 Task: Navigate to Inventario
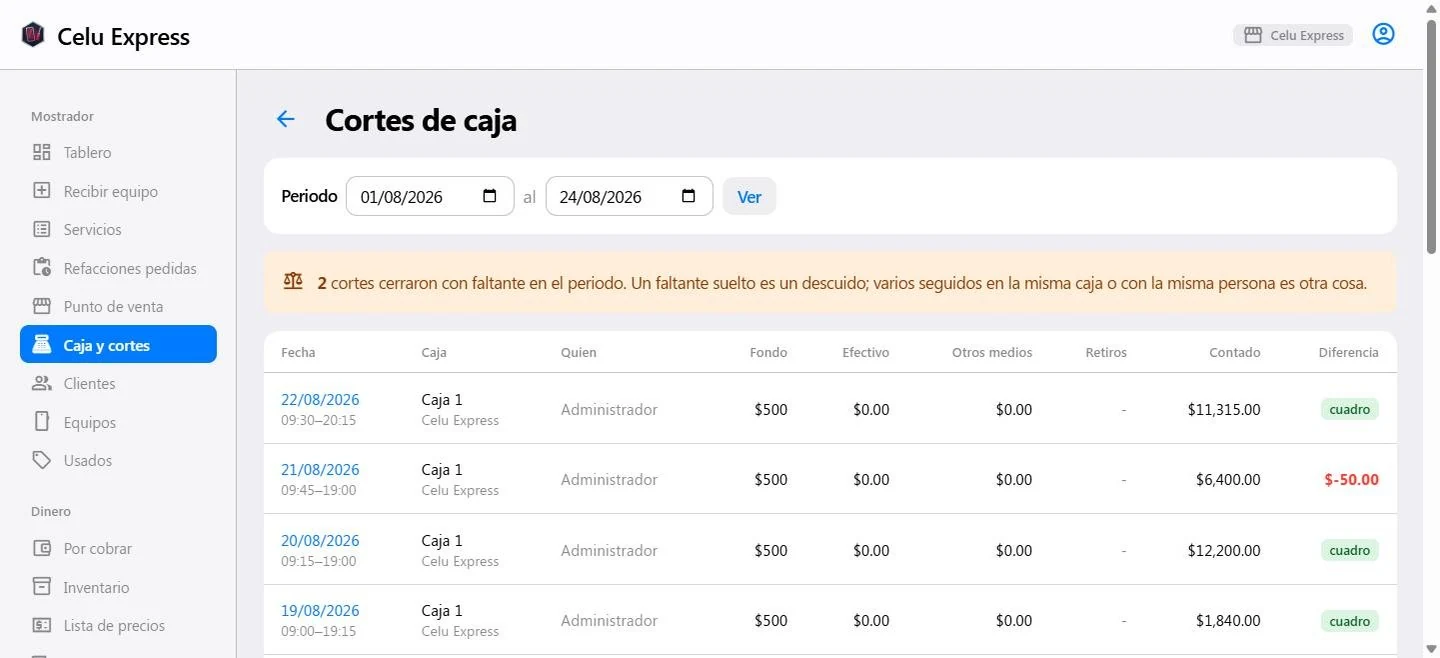tap(118, 587)
